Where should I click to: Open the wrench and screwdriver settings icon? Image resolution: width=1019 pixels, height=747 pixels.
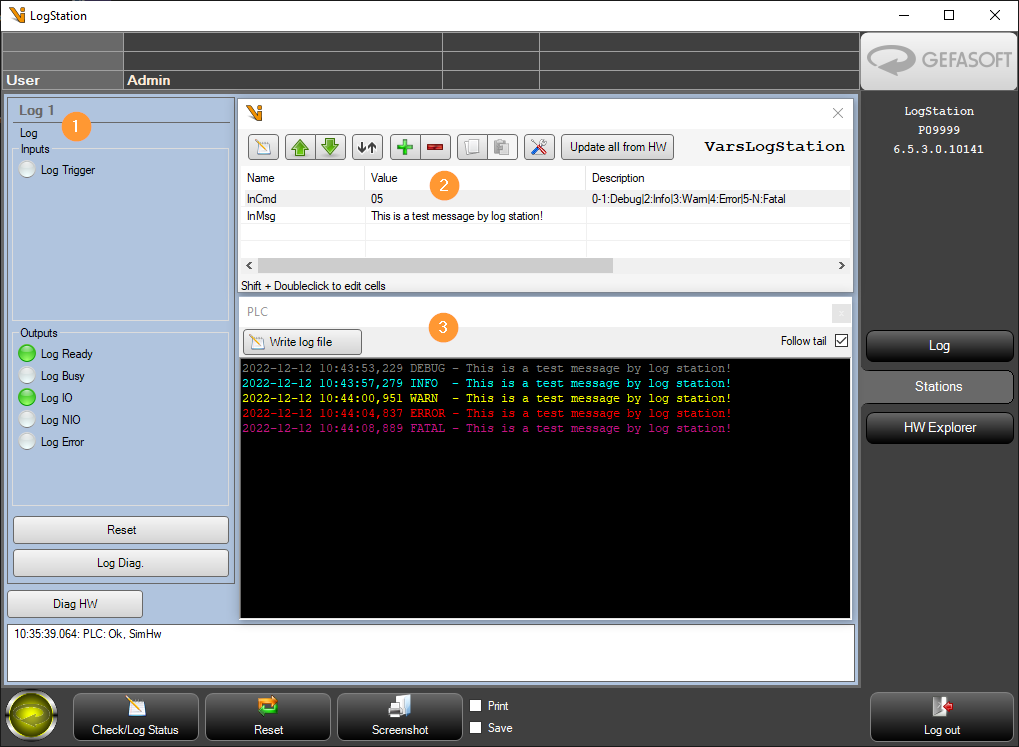tap(539, 147)
